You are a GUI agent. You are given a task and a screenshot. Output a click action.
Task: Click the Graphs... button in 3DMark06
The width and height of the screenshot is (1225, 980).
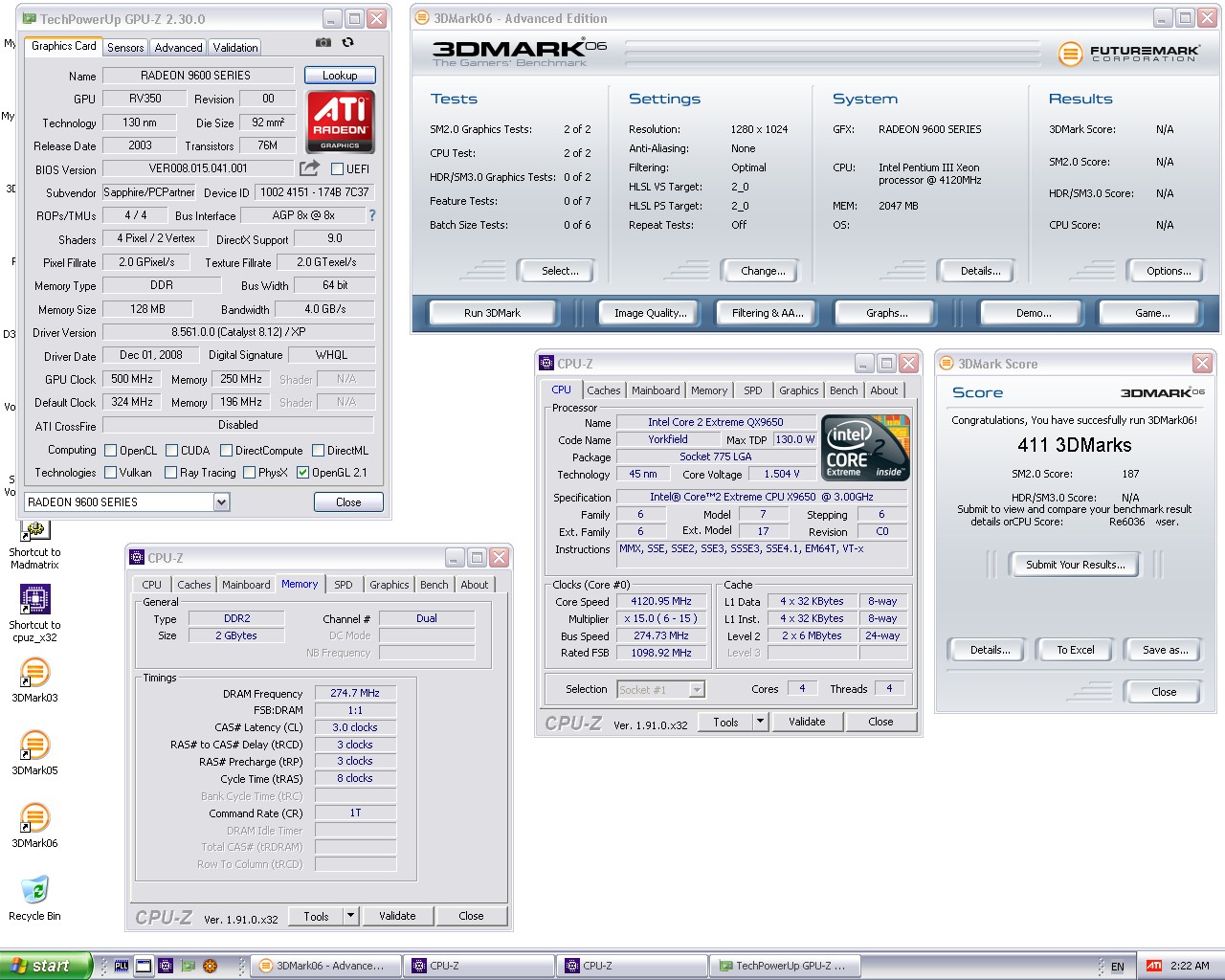click(887, 313)
